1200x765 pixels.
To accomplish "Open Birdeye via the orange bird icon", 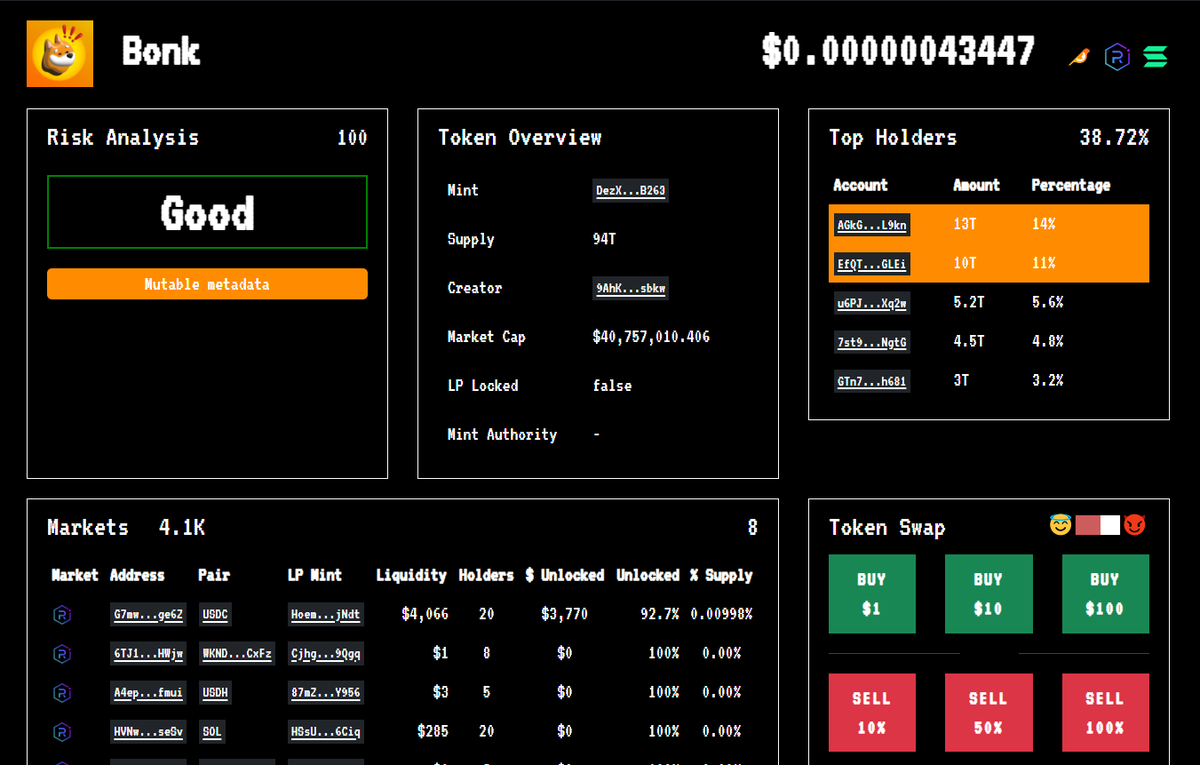I will pos(1078,57).
